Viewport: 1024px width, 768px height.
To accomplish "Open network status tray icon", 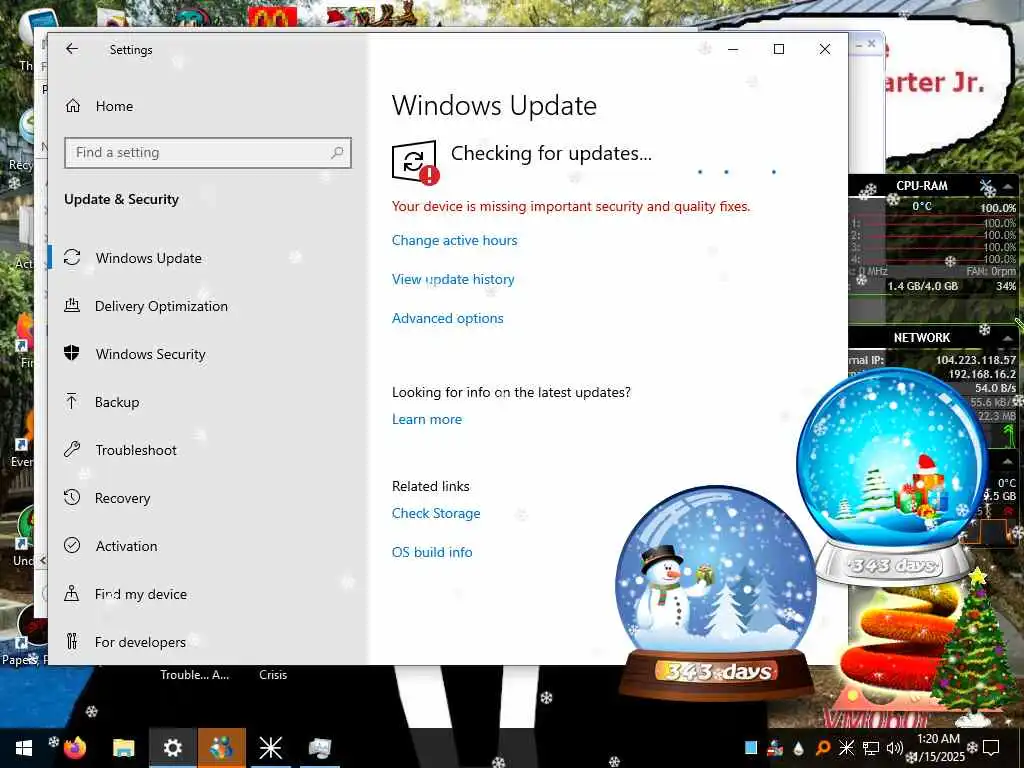I will [x=871, y=748].
